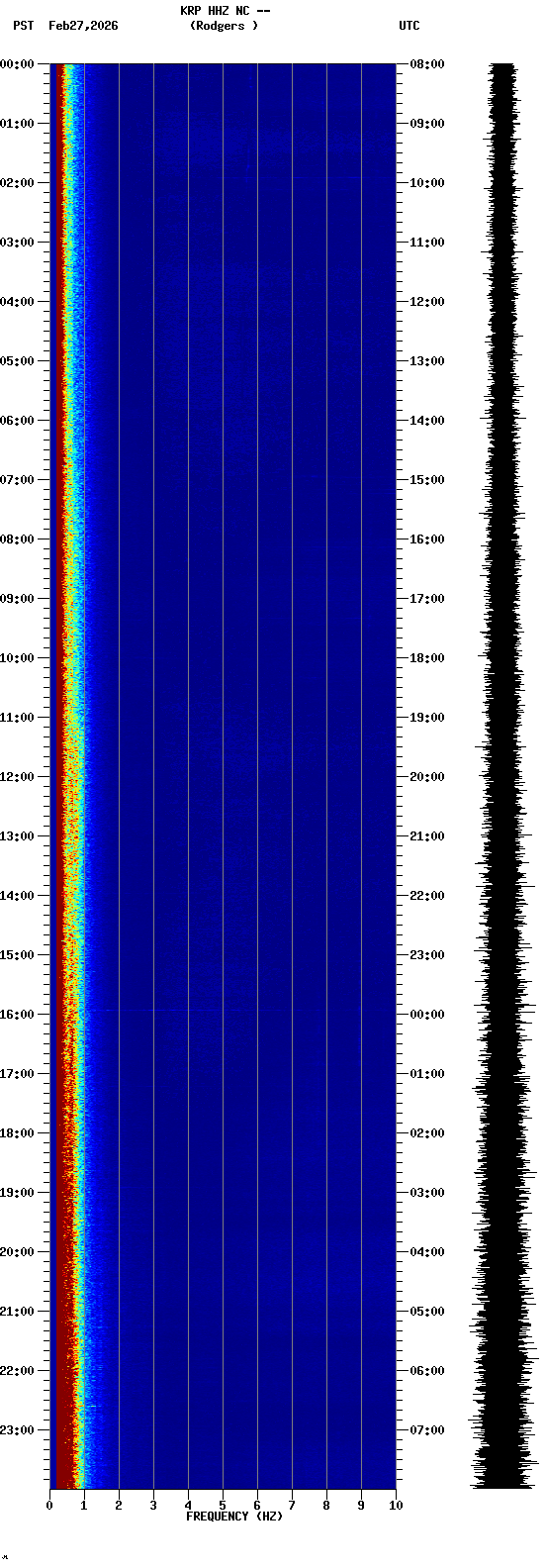Viewport: 546px width, 1568px height.
Task: Select the UTC time label '09:00'
Action: (427, 124)
